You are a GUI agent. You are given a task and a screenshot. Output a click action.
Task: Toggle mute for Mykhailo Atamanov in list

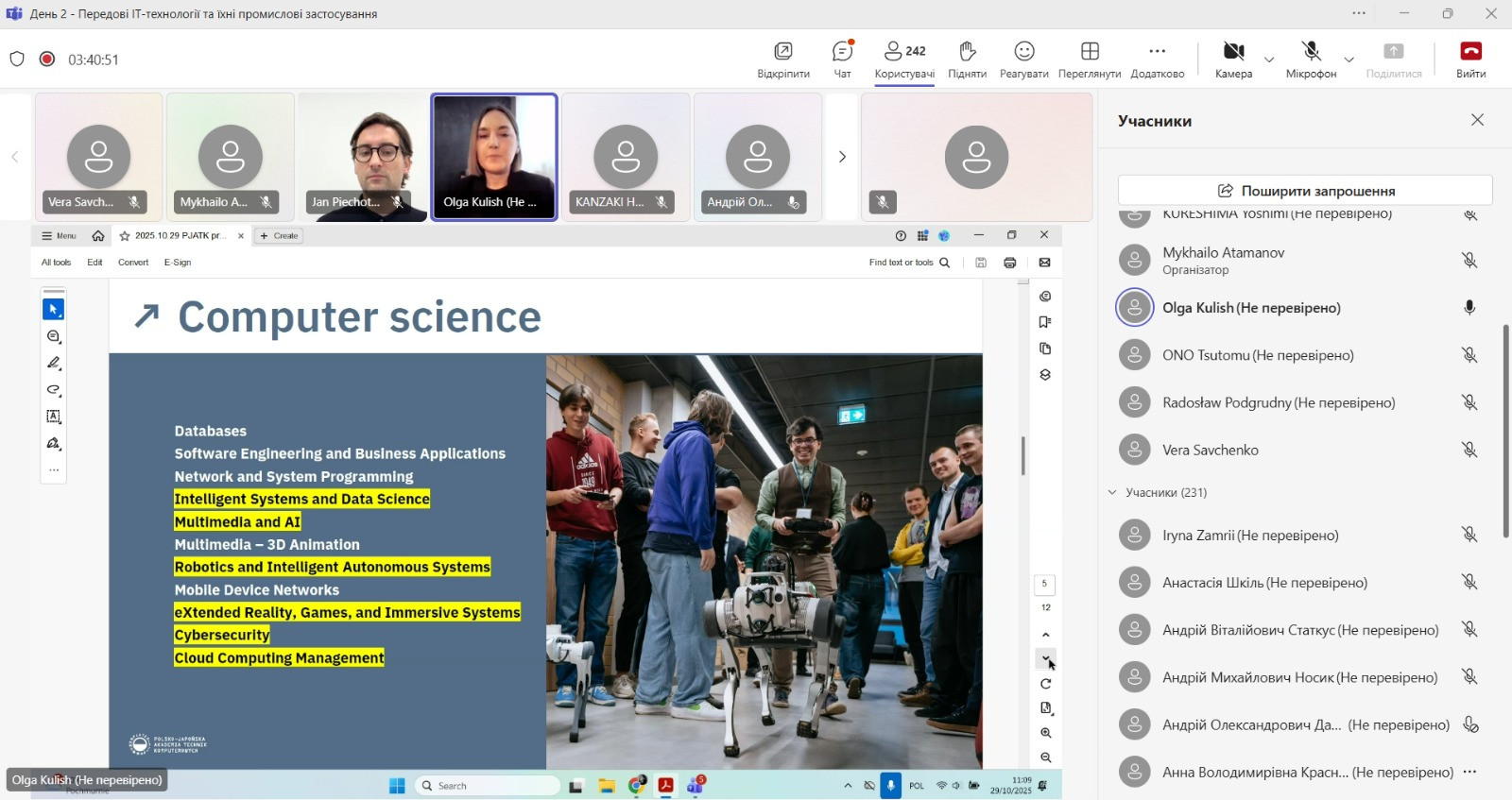pyautogui.click(x=1469, y=261)
